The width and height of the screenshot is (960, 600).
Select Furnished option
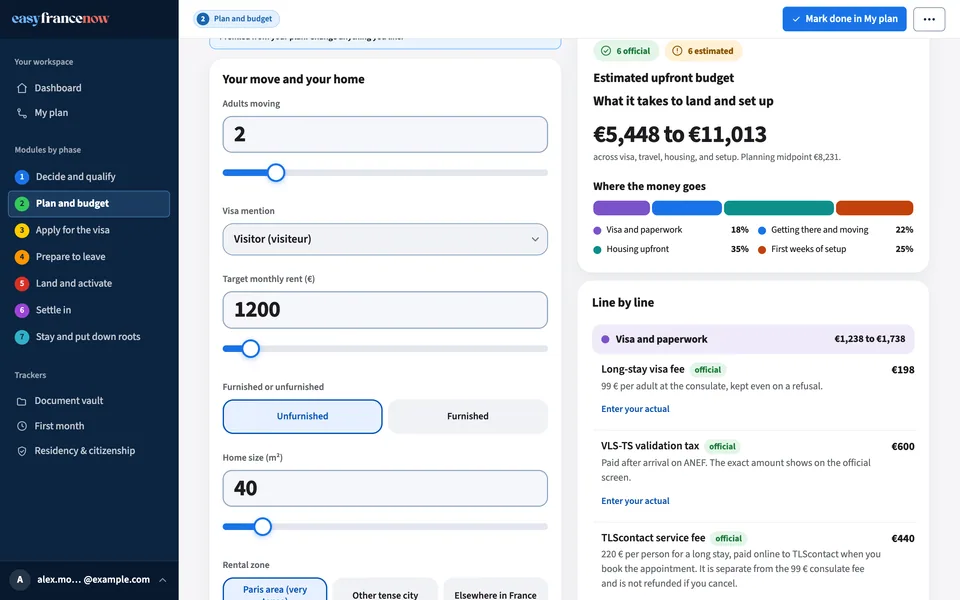(x=468, y=416)
